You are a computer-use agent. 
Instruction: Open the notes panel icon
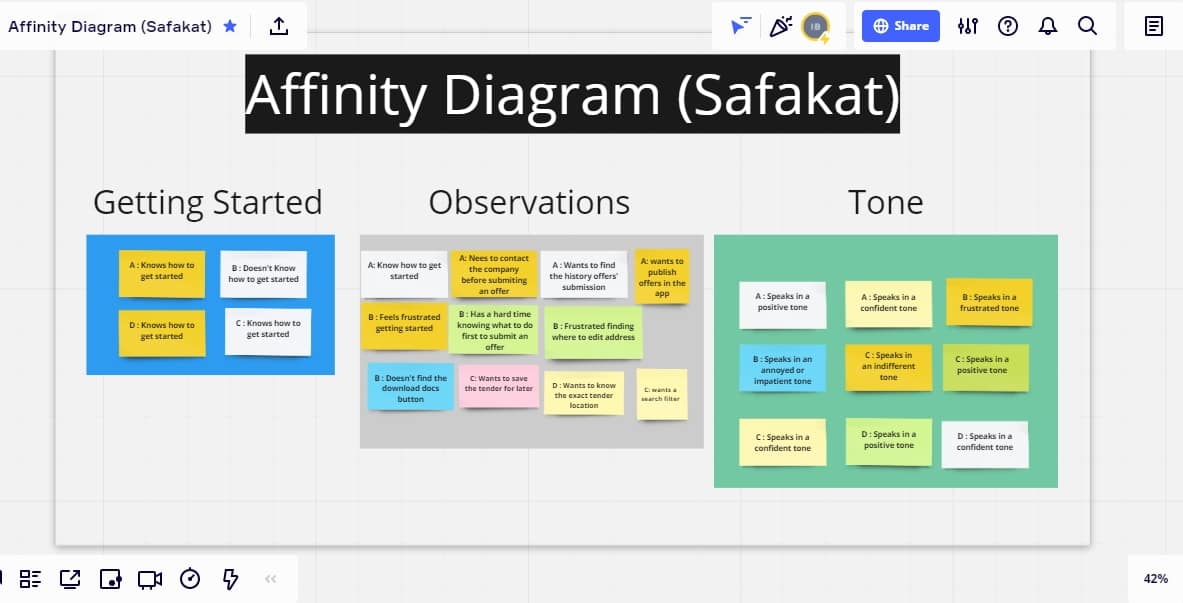(x=1154, y=27)
